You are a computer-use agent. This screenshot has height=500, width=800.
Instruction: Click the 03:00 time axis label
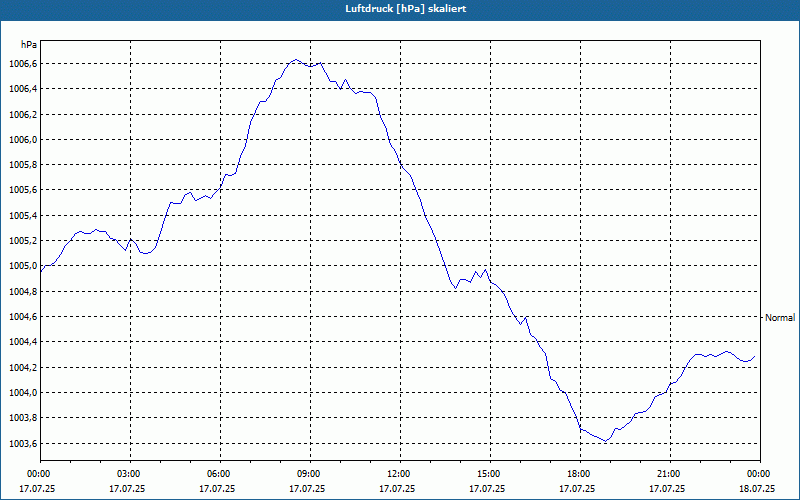point(130,474)
